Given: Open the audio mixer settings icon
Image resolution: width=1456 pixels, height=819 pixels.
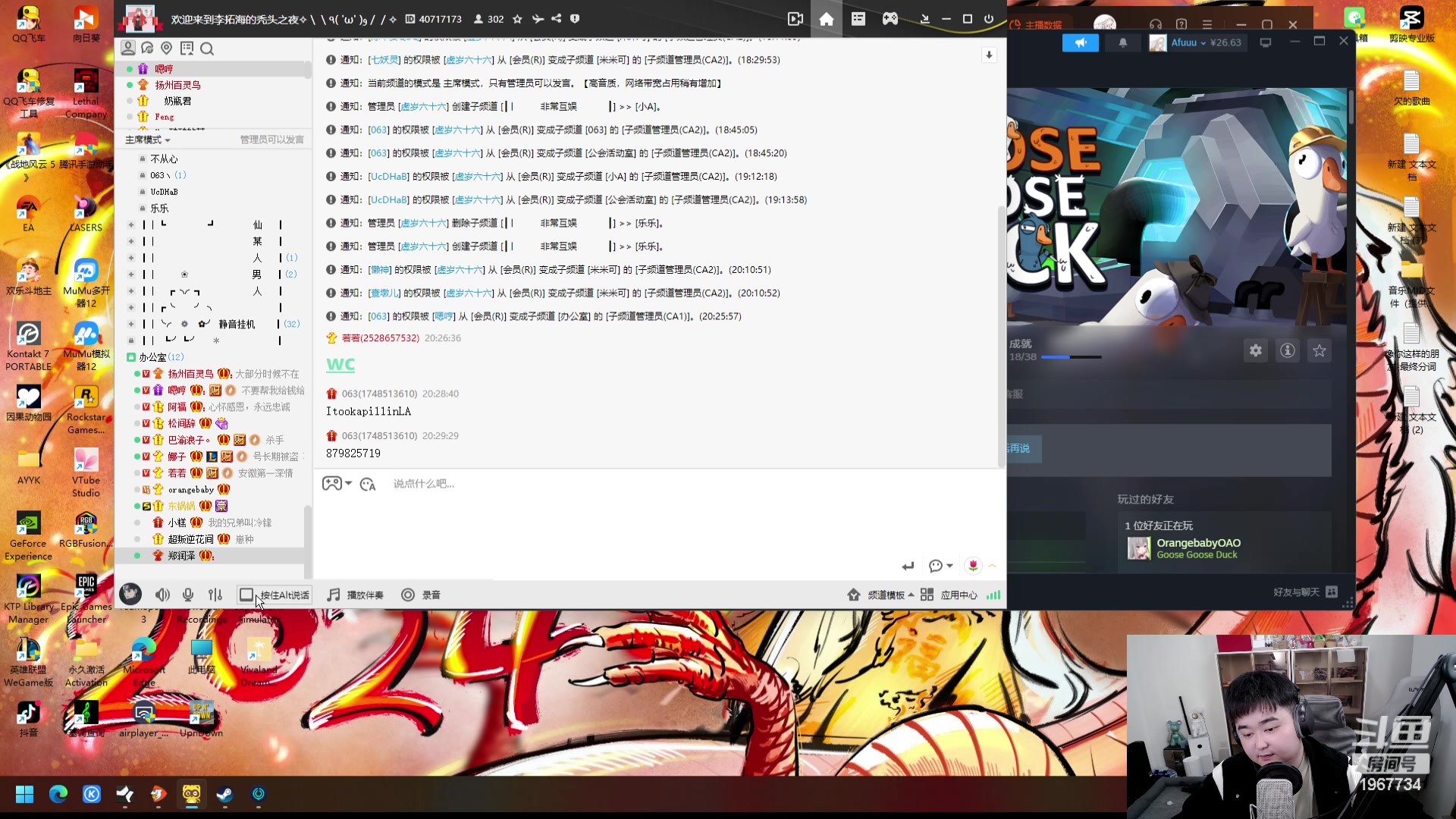Looking at the screenshot, I should tap(215, 595).
